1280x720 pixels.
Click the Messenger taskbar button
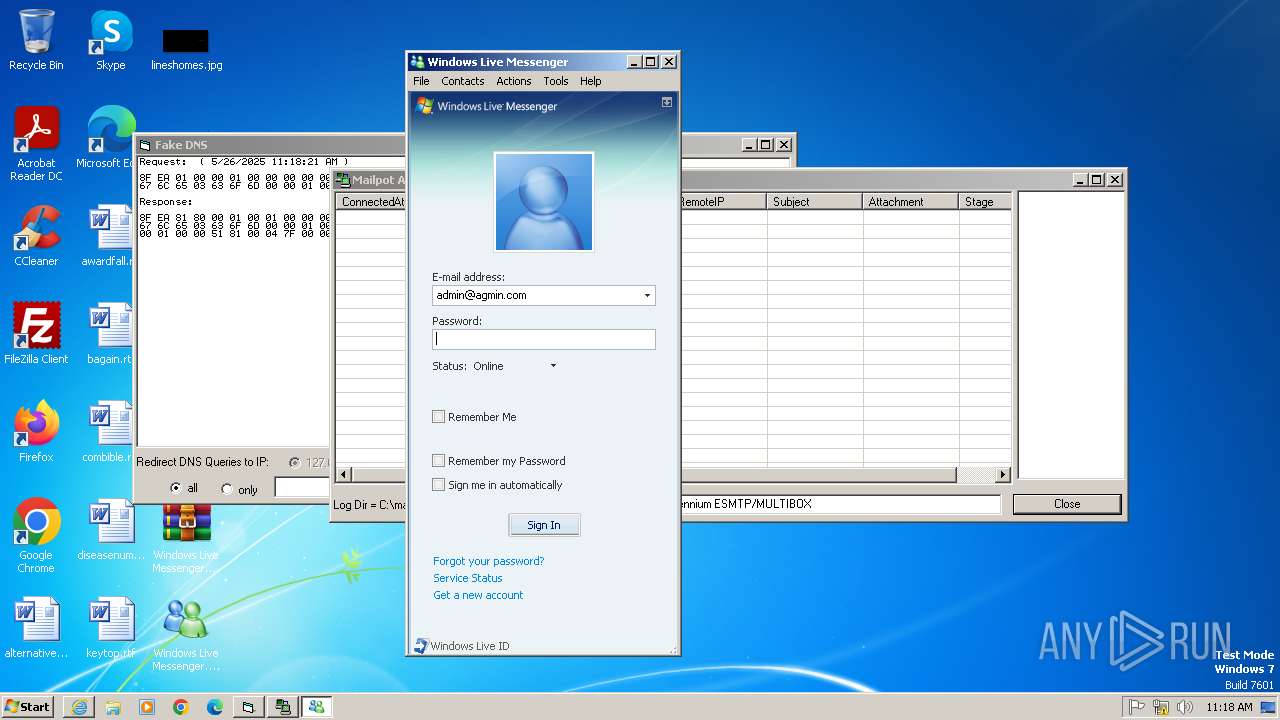click(317, 707)
